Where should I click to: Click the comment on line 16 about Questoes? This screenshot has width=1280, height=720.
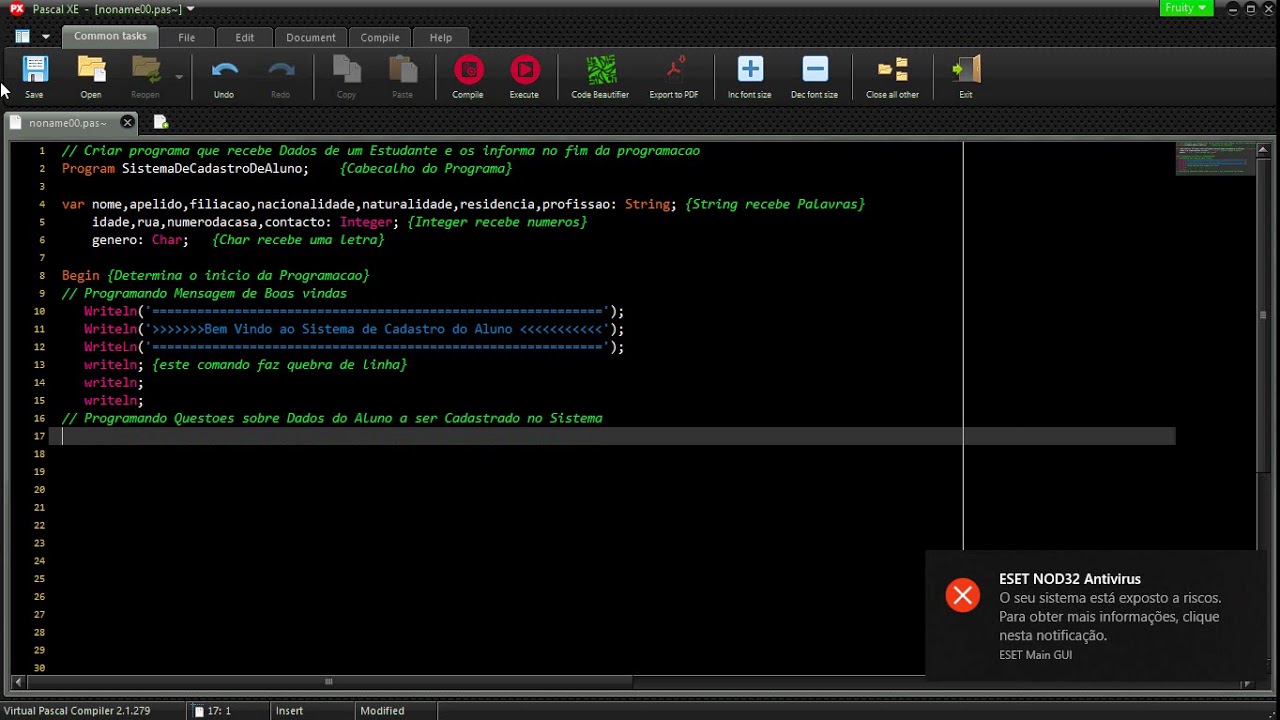tap(332, 418)
